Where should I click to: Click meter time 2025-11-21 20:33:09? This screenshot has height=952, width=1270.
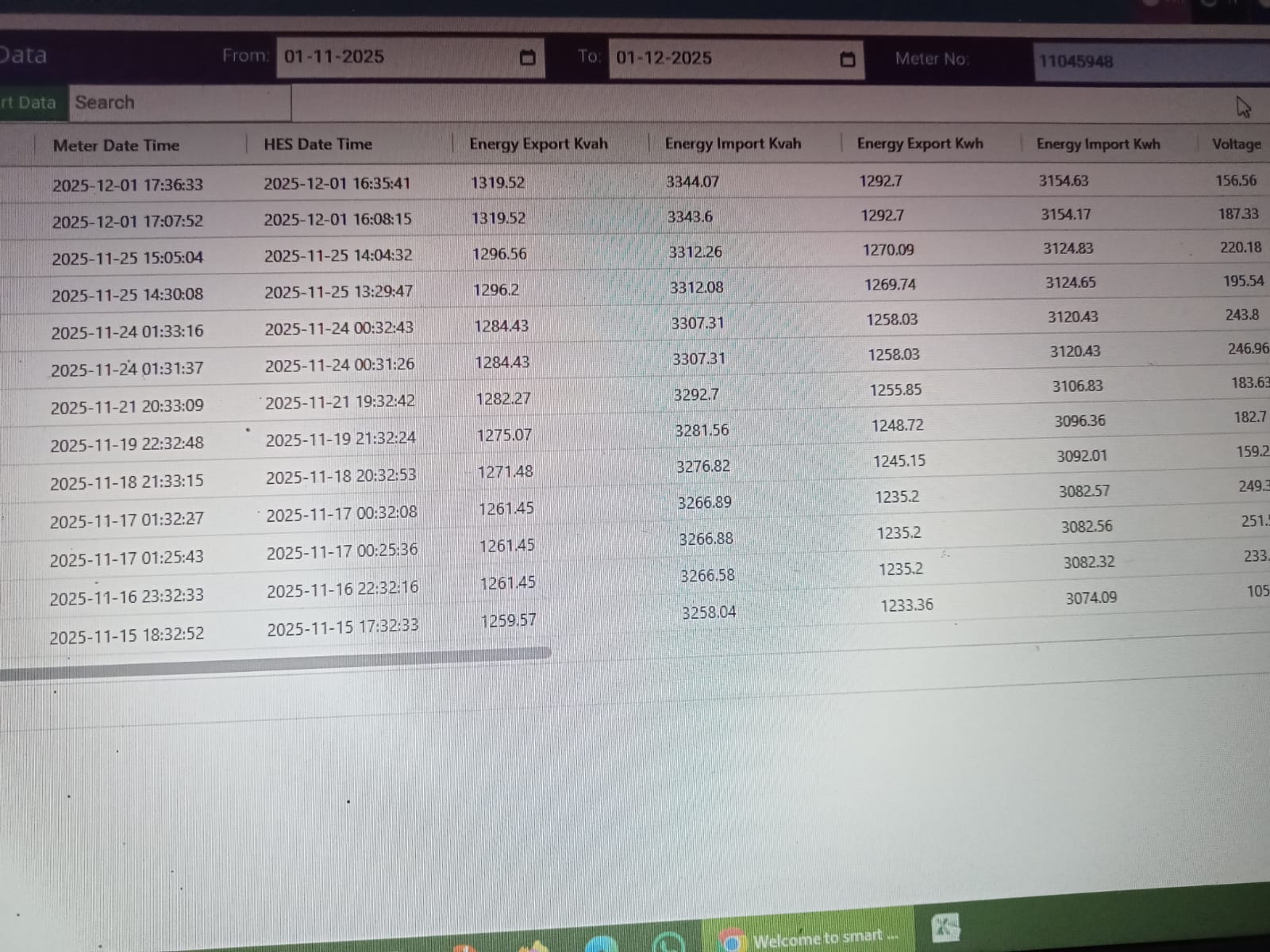coord(127,407)
